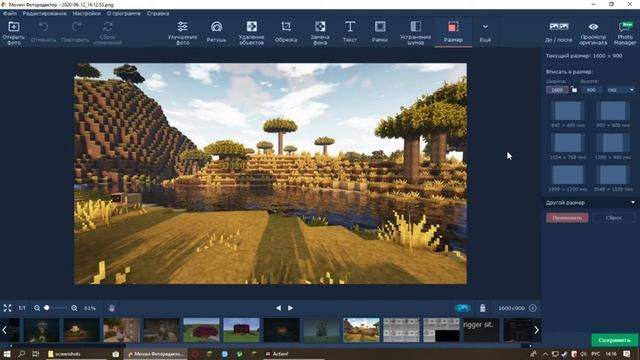Click the trash delete icon
This screenshot has height=360, width=640.
pyautogui.click(x=482, y=308)
